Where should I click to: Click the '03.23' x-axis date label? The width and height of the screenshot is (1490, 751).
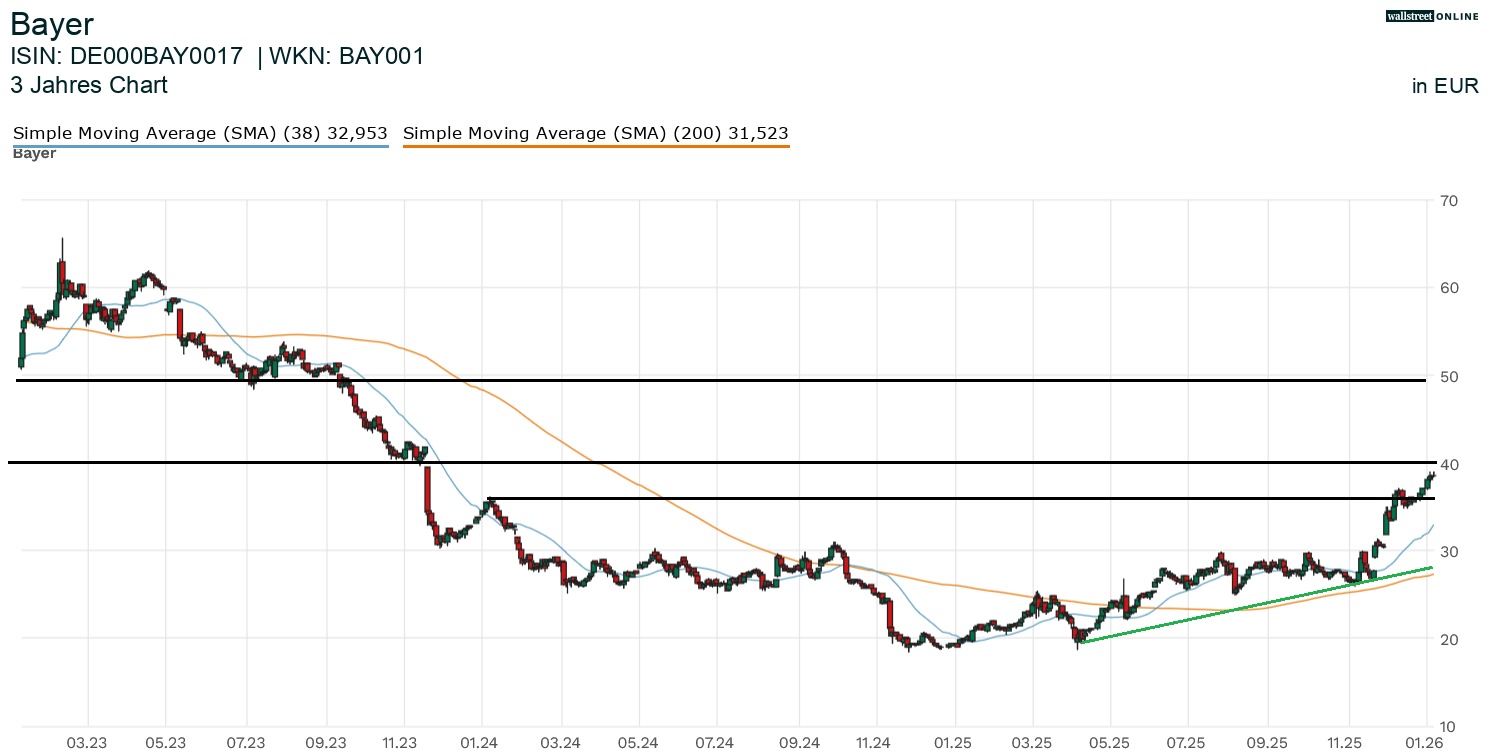point(86,743)
